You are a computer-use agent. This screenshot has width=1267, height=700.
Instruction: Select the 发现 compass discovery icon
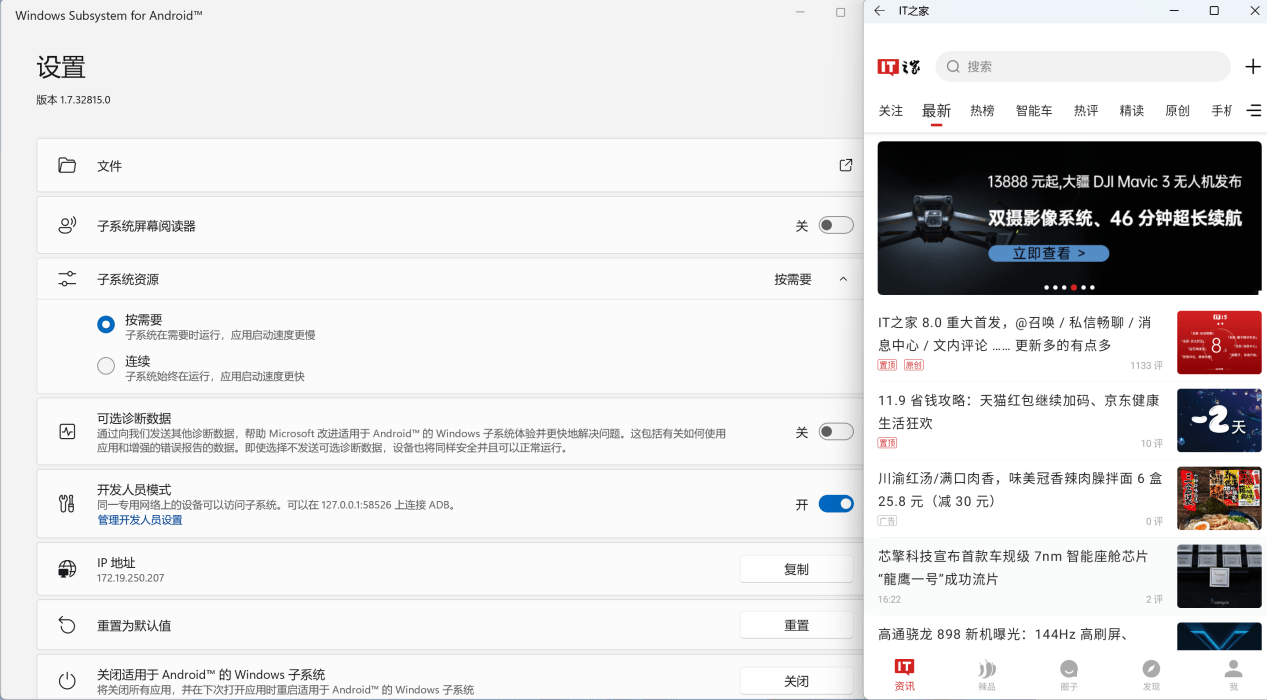pos(1150,672)
